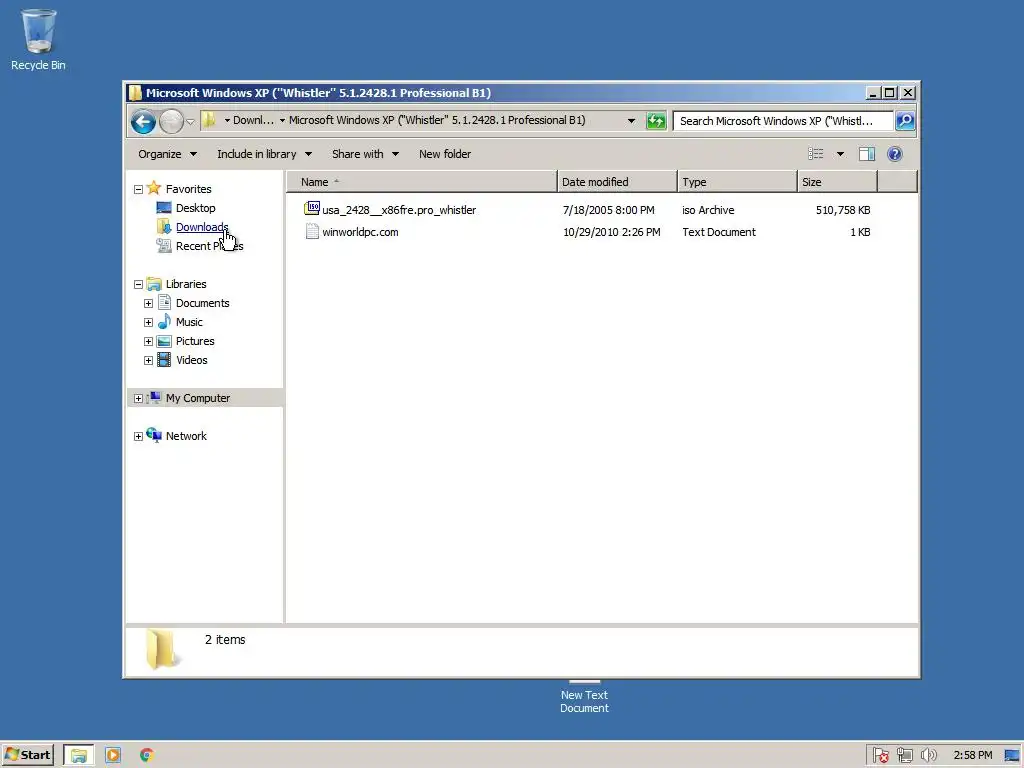Sort by Type column header
The width and height of the screenshot is (1024, 768).
click(x=737, y=182)
